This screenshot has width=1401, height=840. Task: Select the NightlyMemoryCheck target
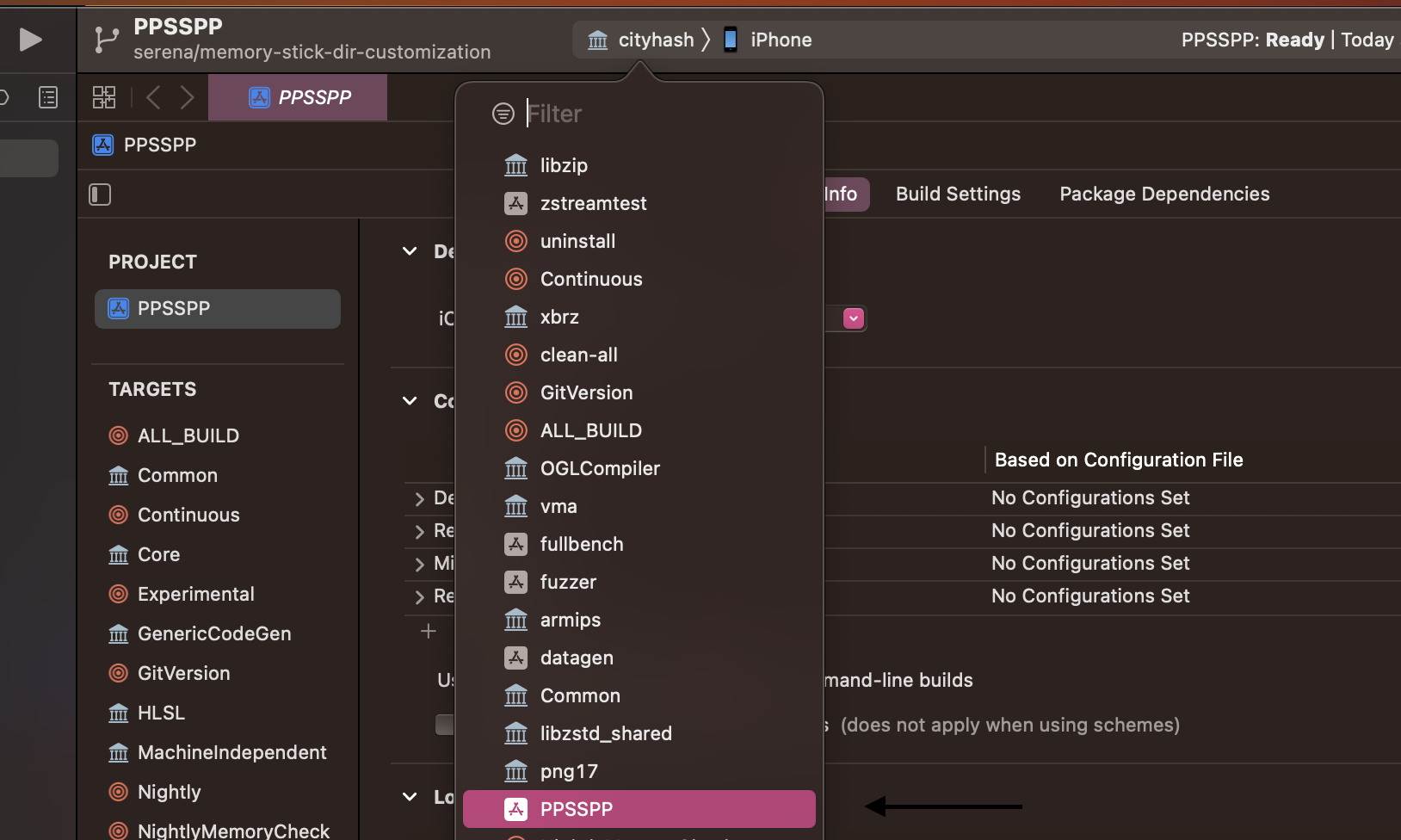(218, 830)
